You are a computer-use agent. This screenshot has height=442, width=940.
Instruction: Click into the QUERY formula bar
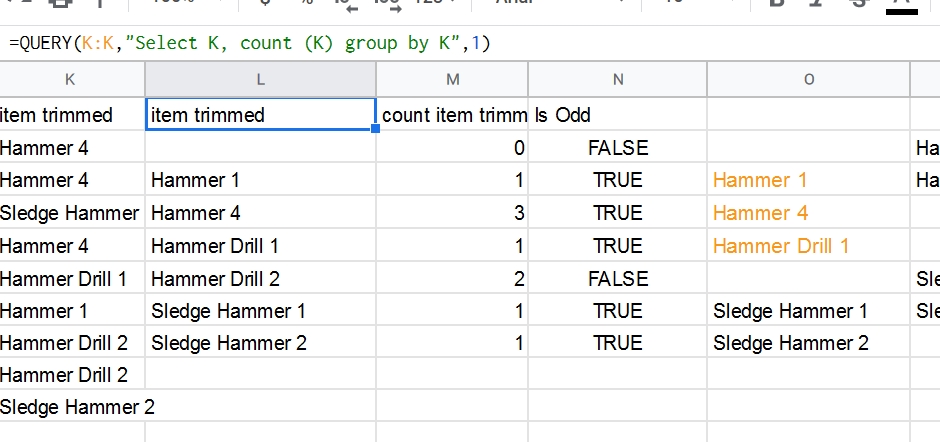[x=400, y=43]
